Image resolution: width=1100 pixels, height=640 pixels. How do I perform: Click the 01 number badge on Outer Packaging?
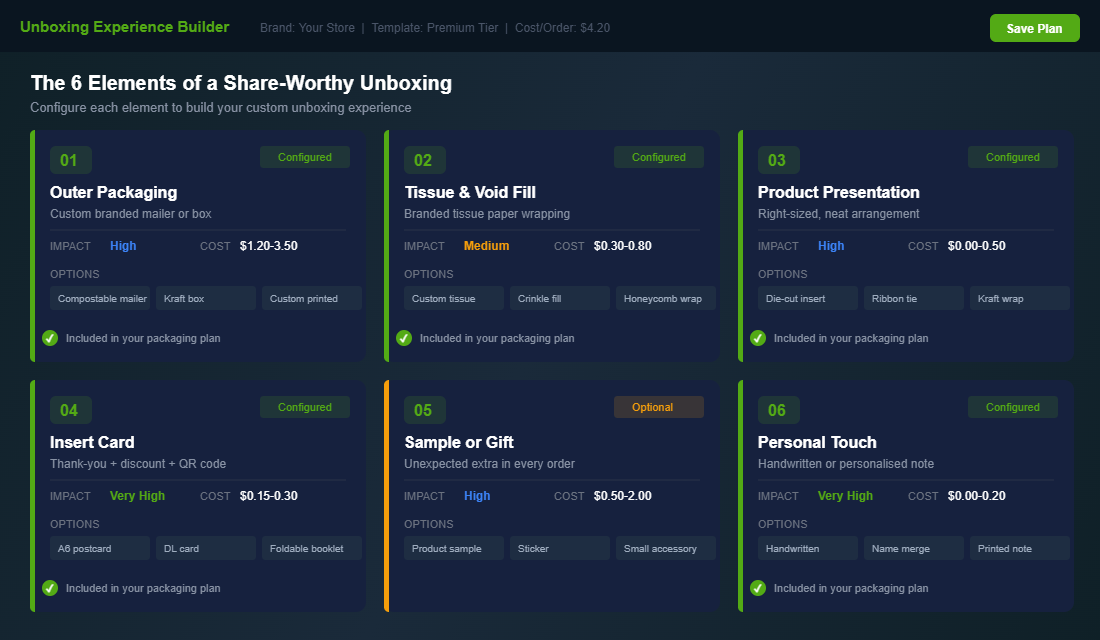[x=70, y=160]
